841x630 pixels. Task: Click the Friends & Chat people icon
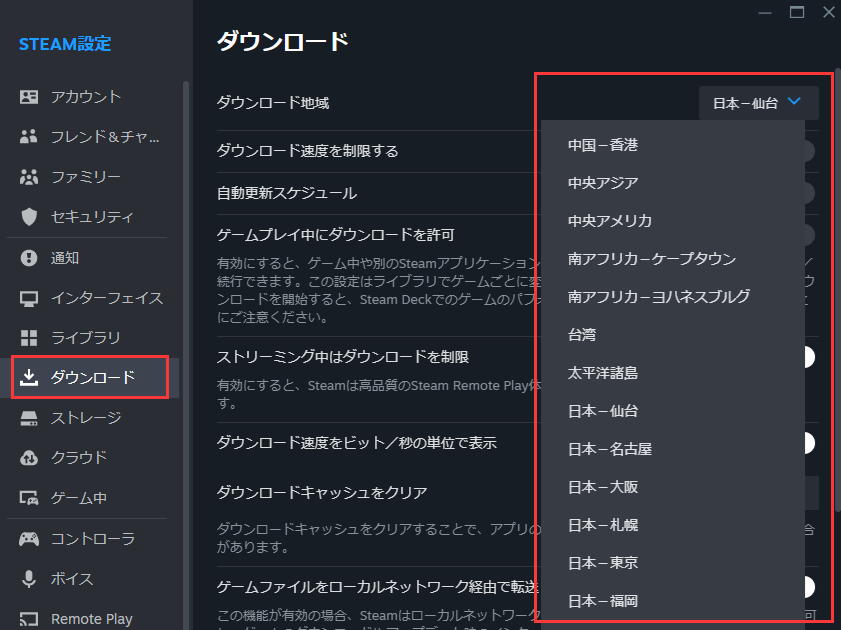point(29,137)
